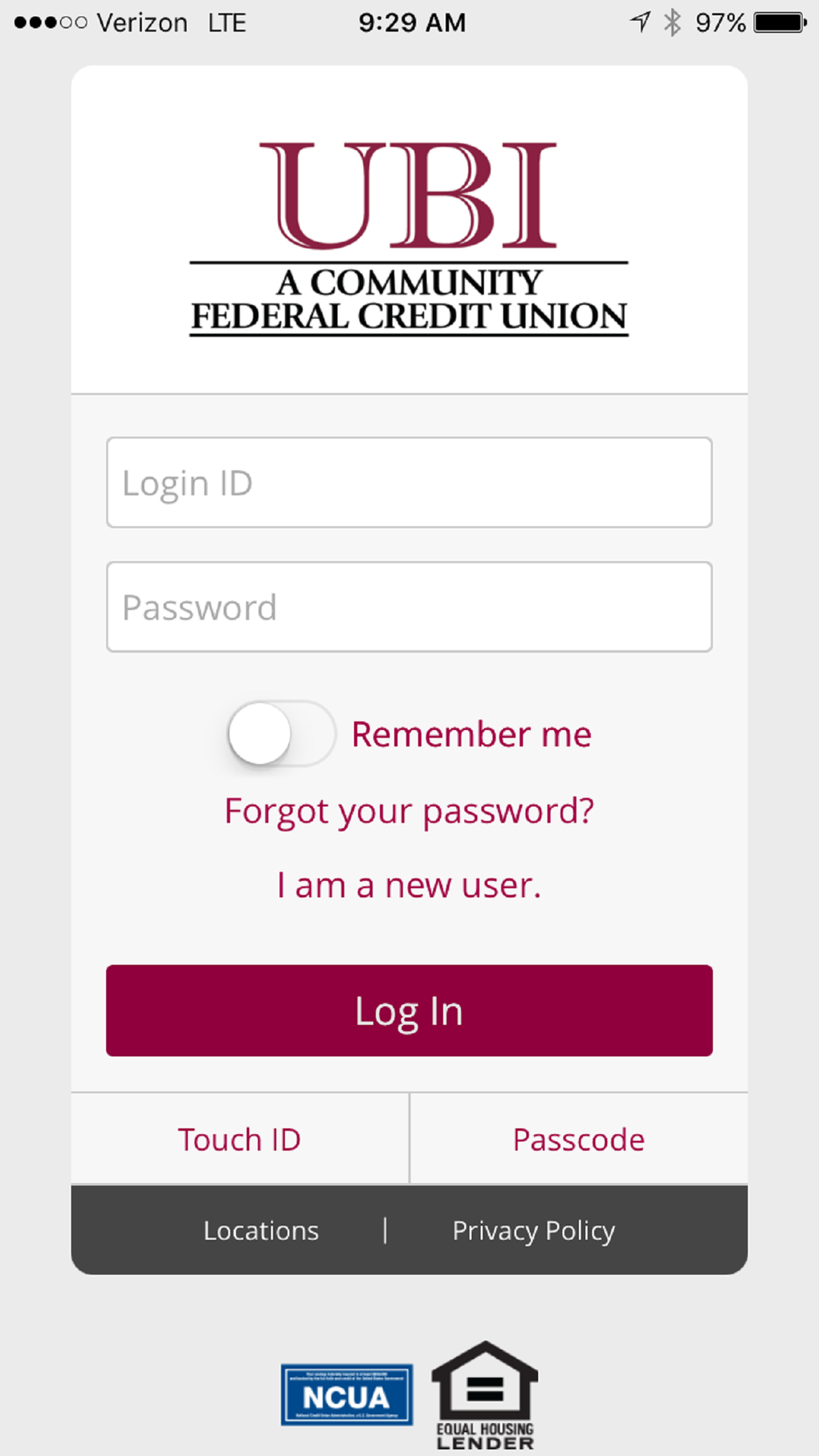Open the Forgot your password link
Screen dimensions: 819x1456
pyautogui.click(x=409, y=811)
